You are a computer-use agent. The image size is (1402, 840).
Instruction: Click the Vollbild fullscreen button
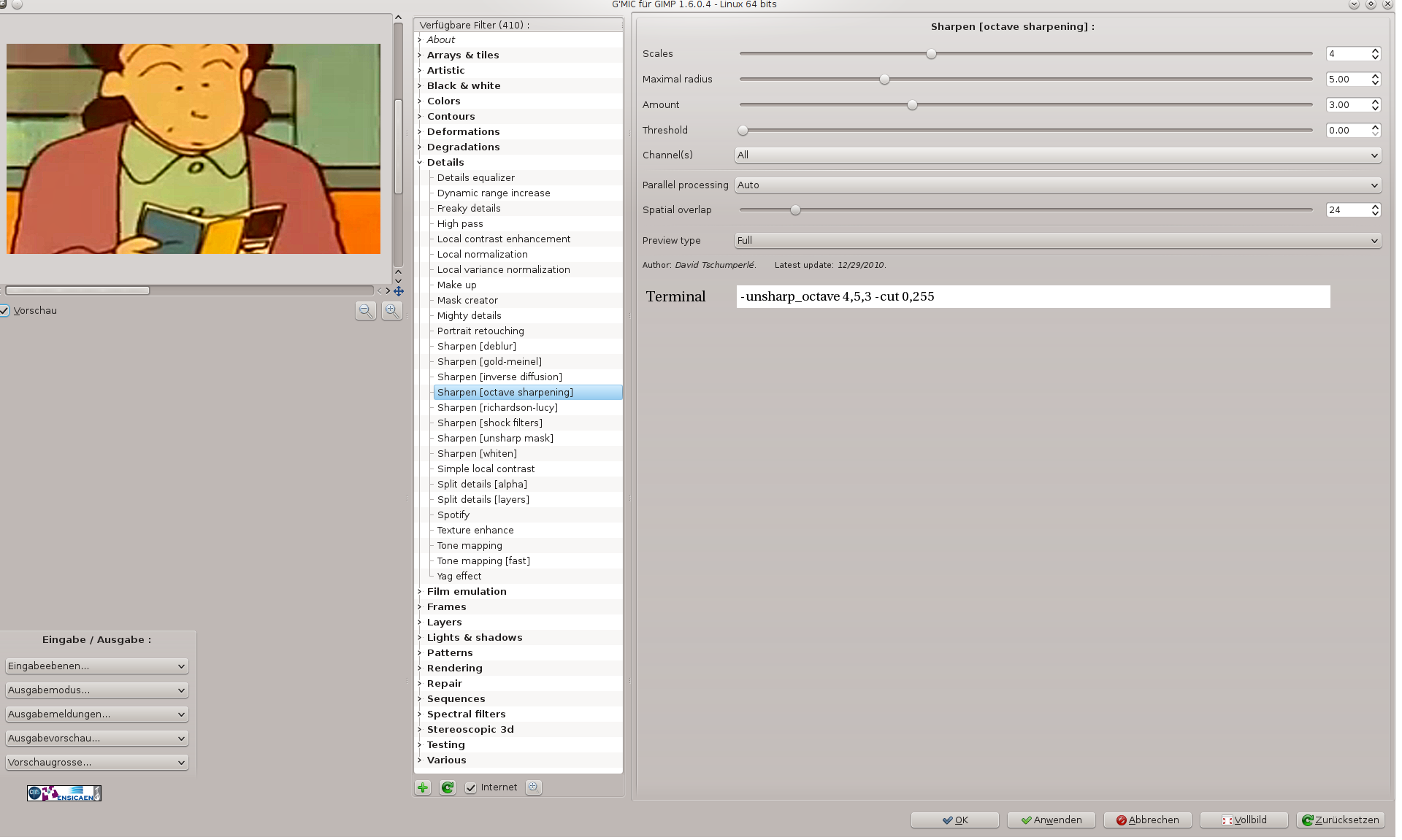1244,820
